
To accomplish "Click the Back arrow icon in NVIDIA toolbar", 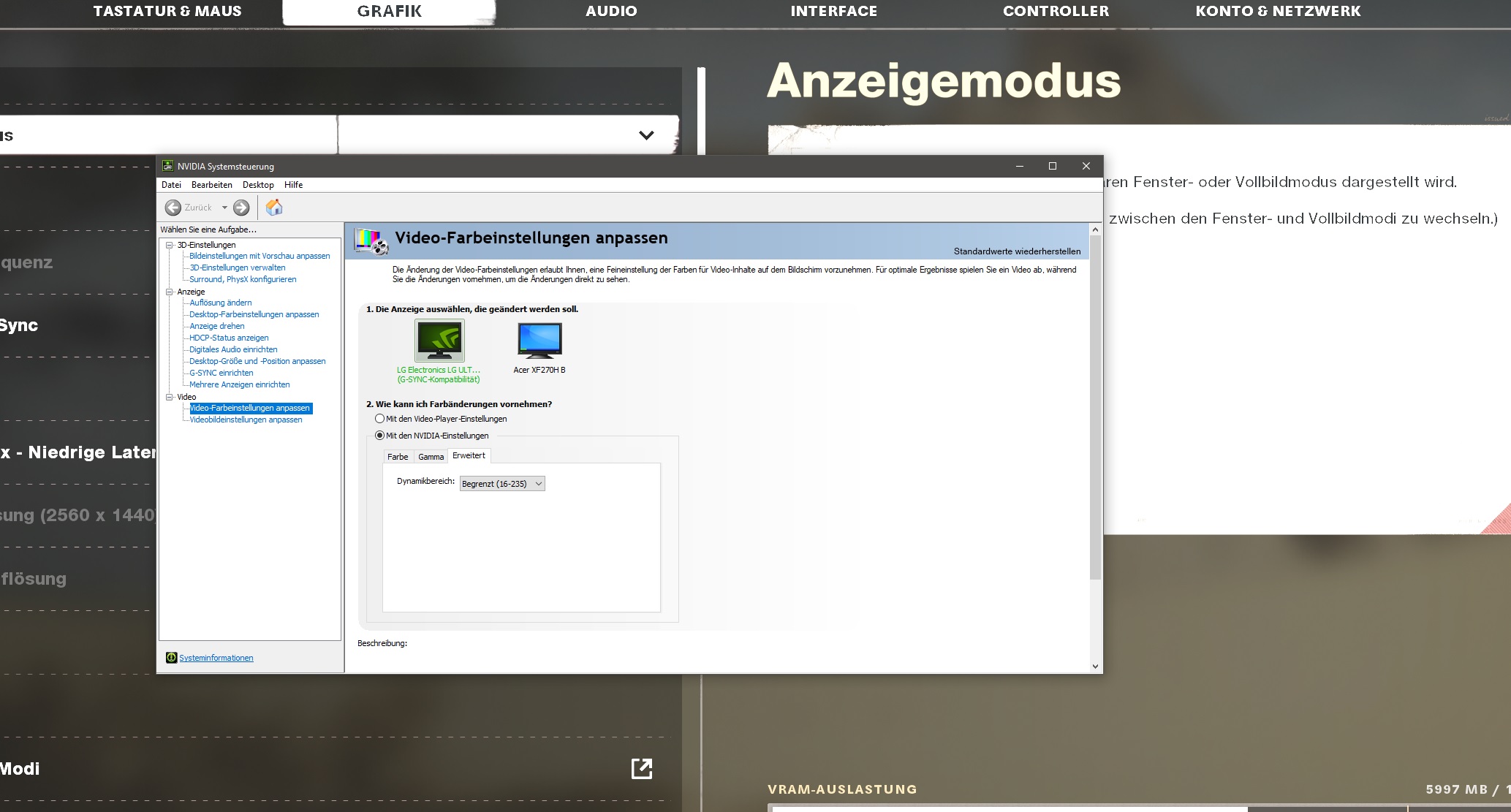I will [173, 208].
